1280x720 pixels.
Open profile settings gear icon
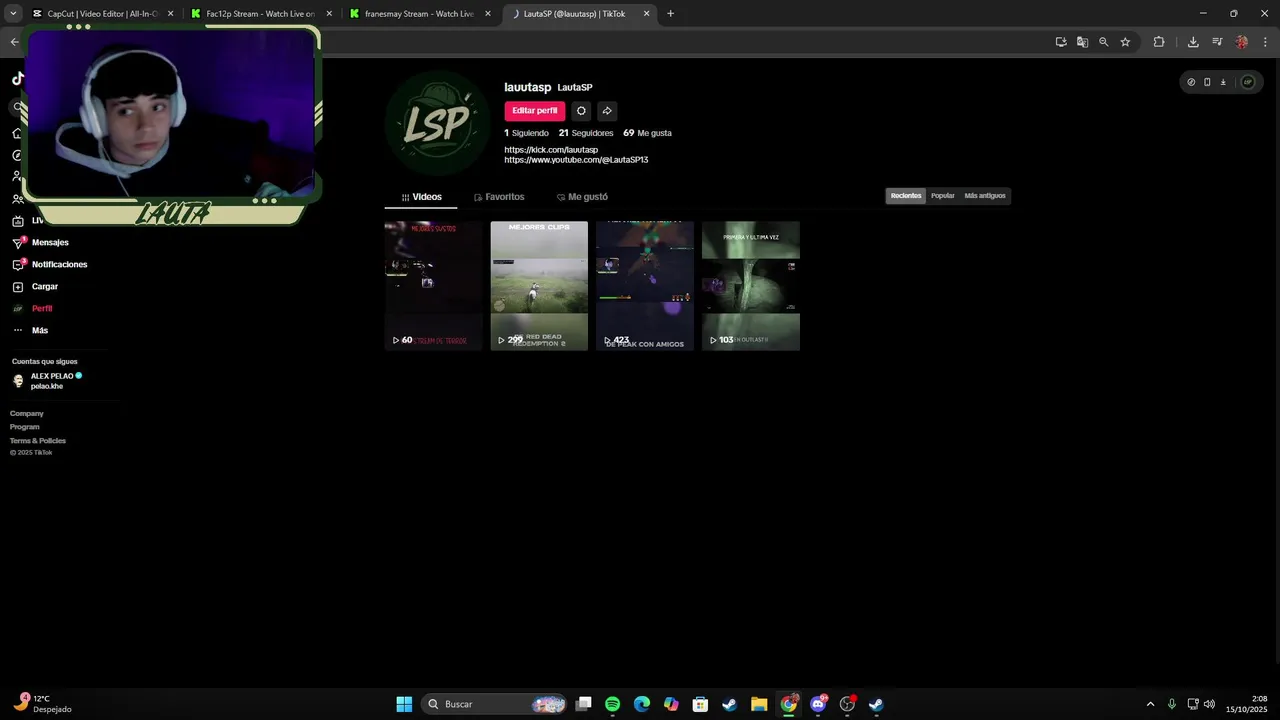[x=581, y=111]
